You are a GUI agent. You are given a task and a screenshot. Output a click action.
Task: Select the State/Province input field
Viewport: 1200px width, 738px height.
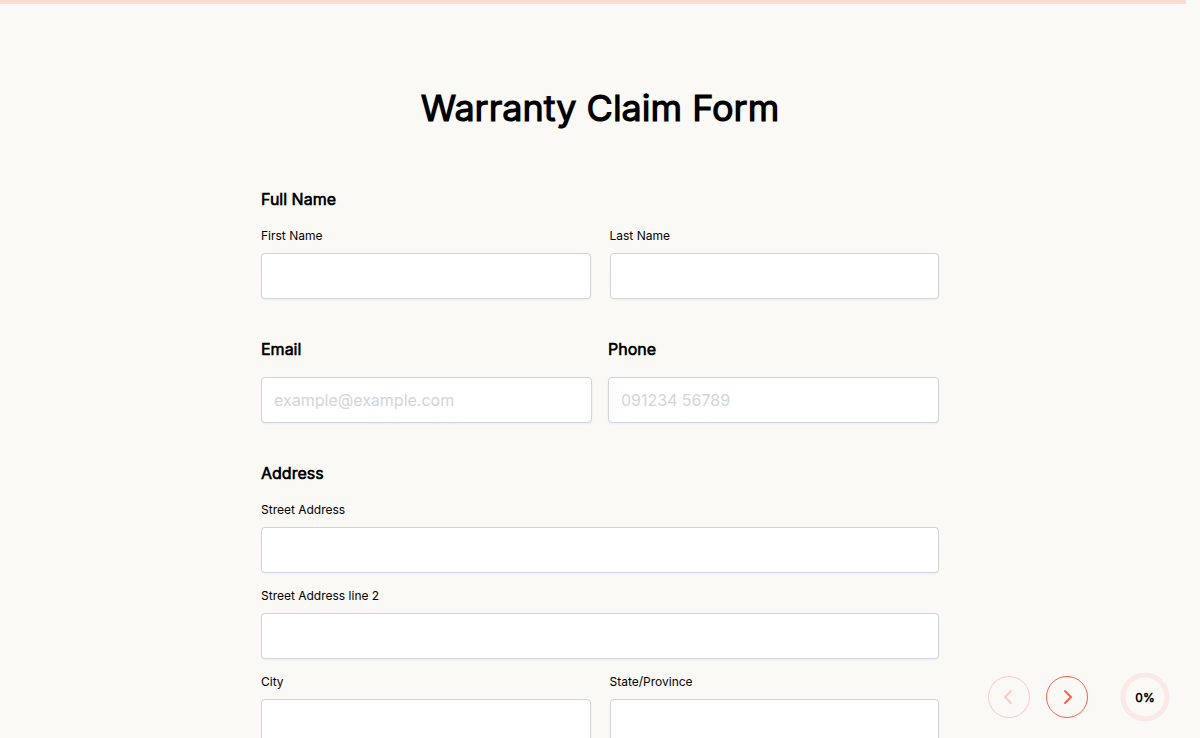pos(773,720)
